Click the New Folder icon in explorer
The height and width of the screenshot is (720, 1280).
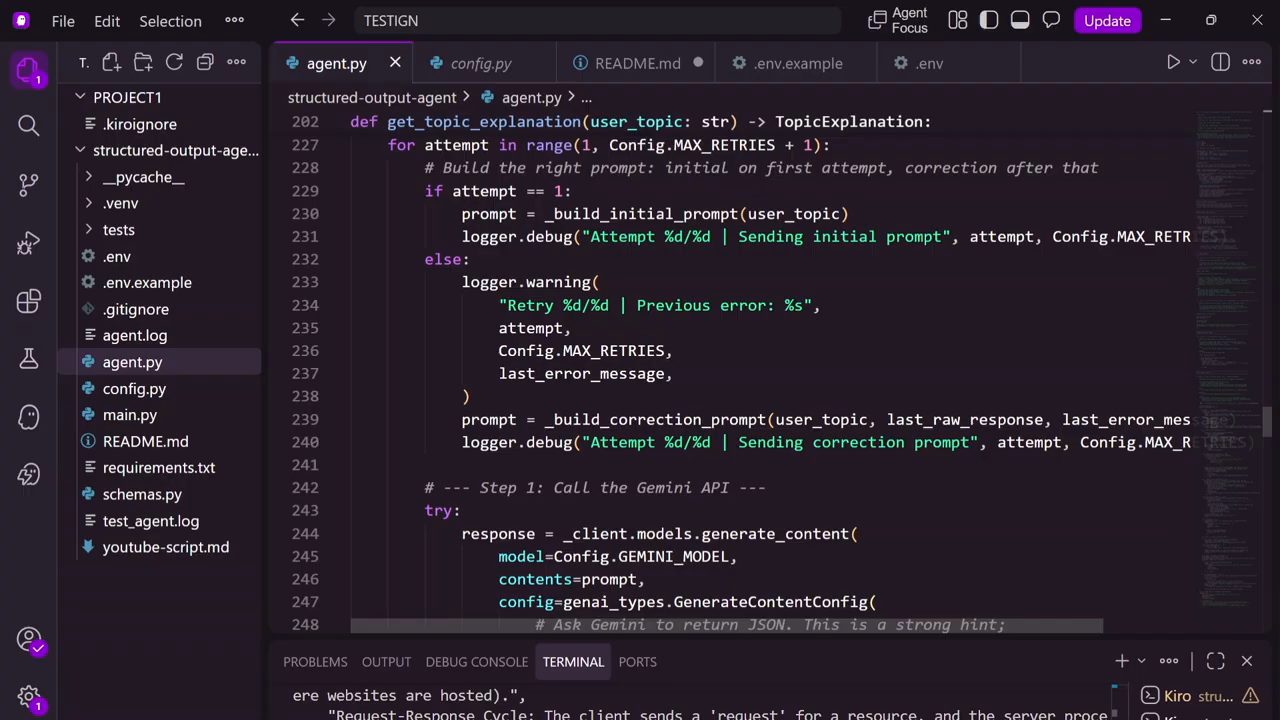point(143,62)
